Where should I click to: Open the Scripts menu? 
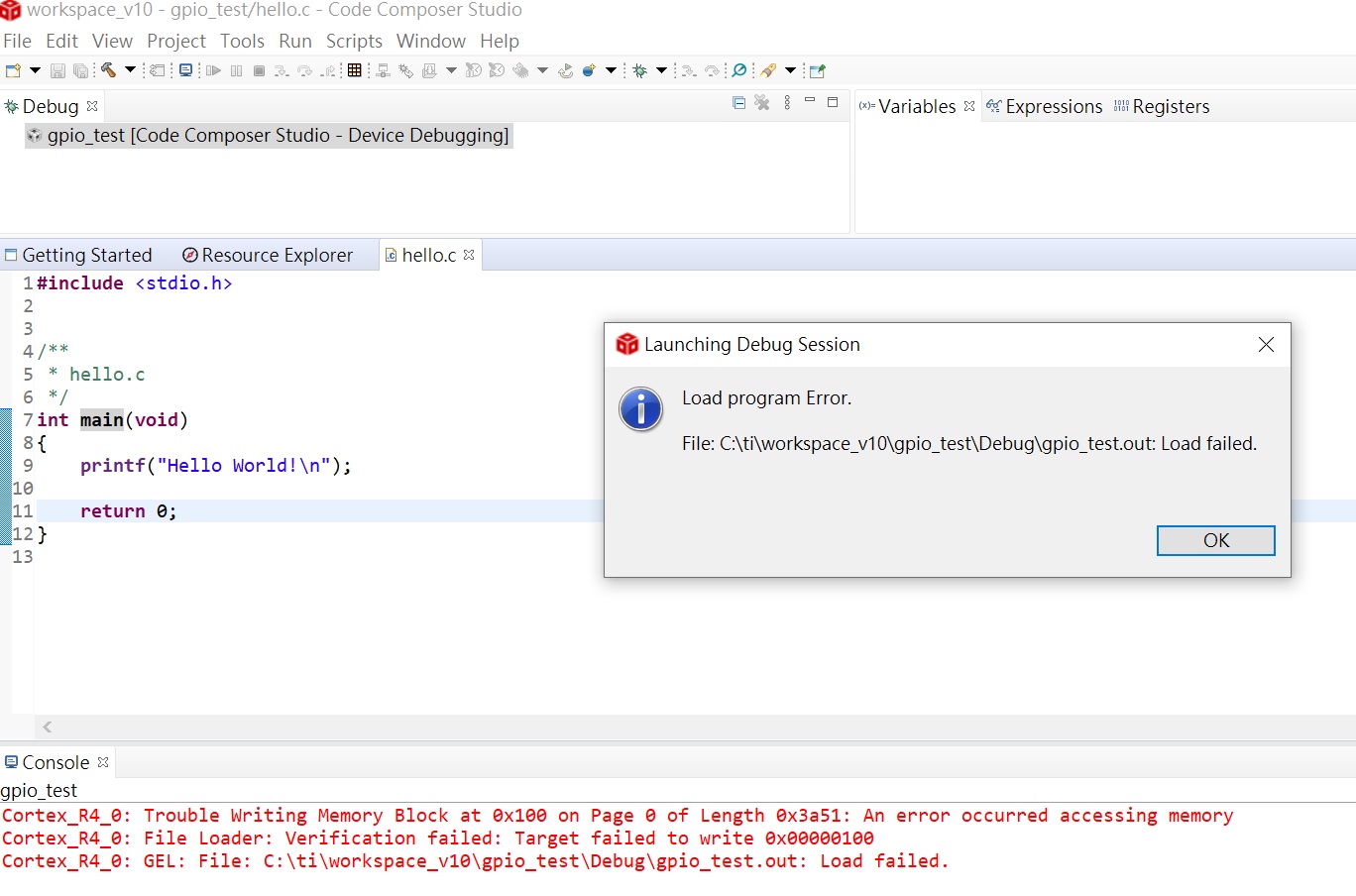[x=354, y=41]
